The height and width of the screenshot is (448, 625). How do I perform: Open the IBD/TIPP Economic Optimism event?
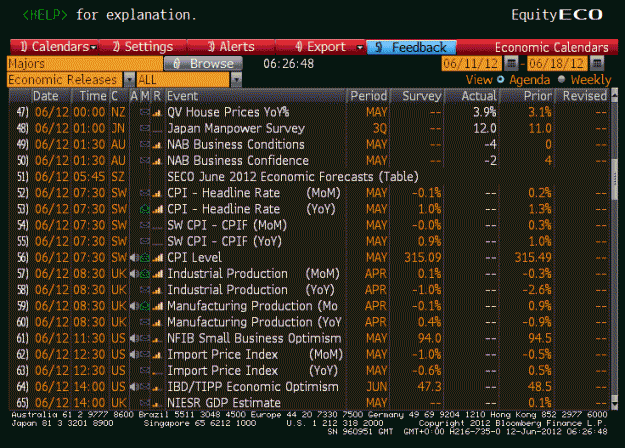pos(253,387)
